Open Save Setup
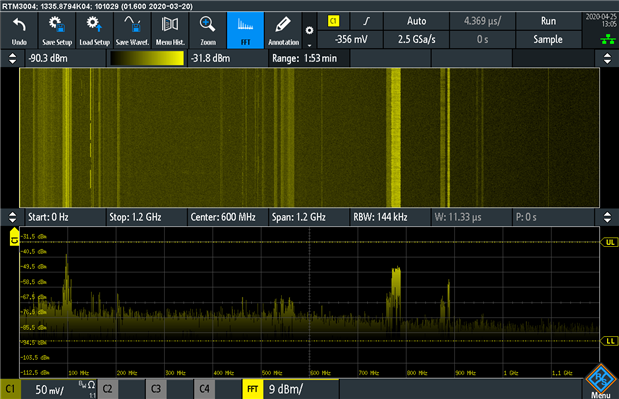The height and width of the screenshot is (399, 619). point(57,30)
